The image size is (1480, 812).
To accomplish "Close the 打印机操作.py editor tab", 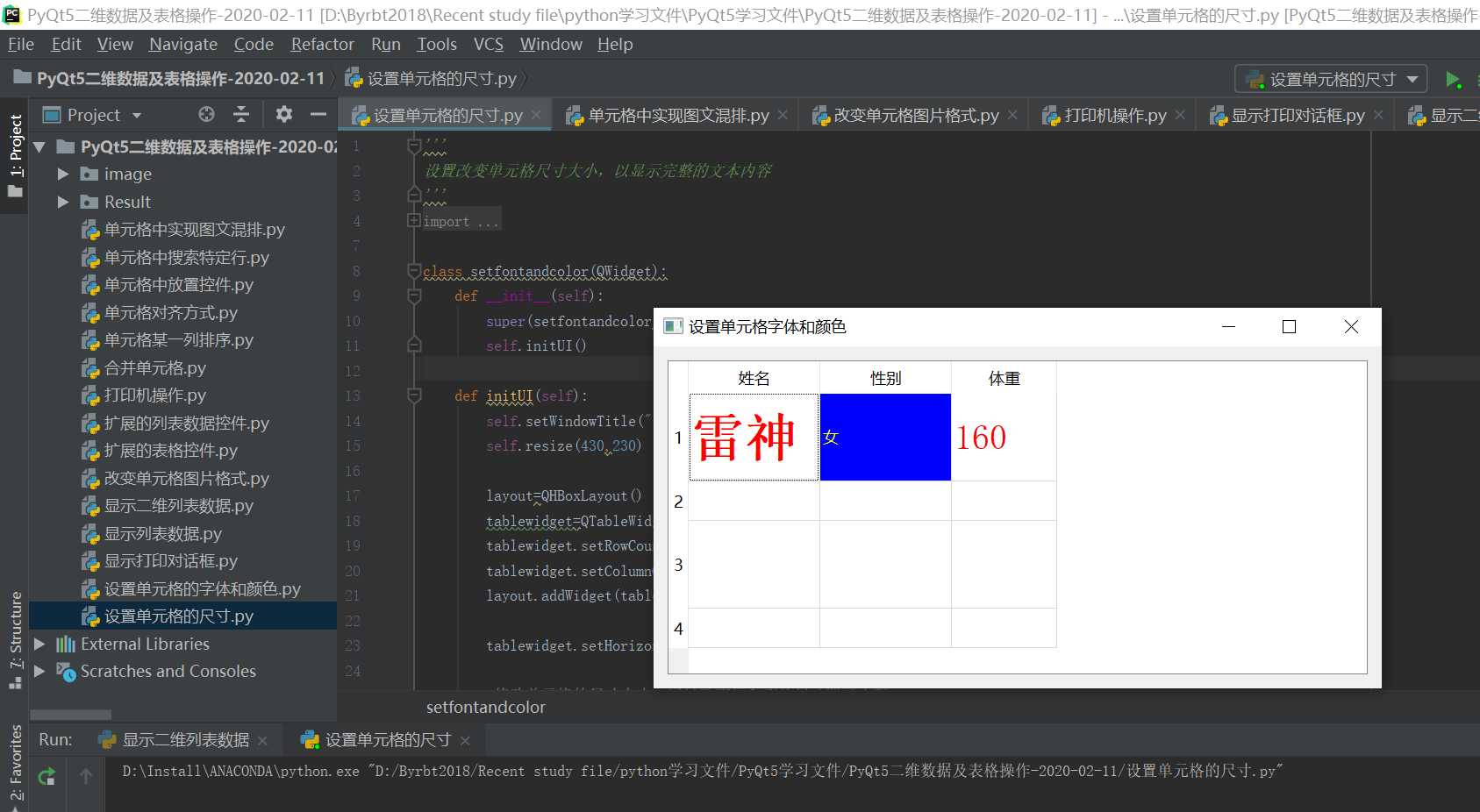I will pos(1180,115).
